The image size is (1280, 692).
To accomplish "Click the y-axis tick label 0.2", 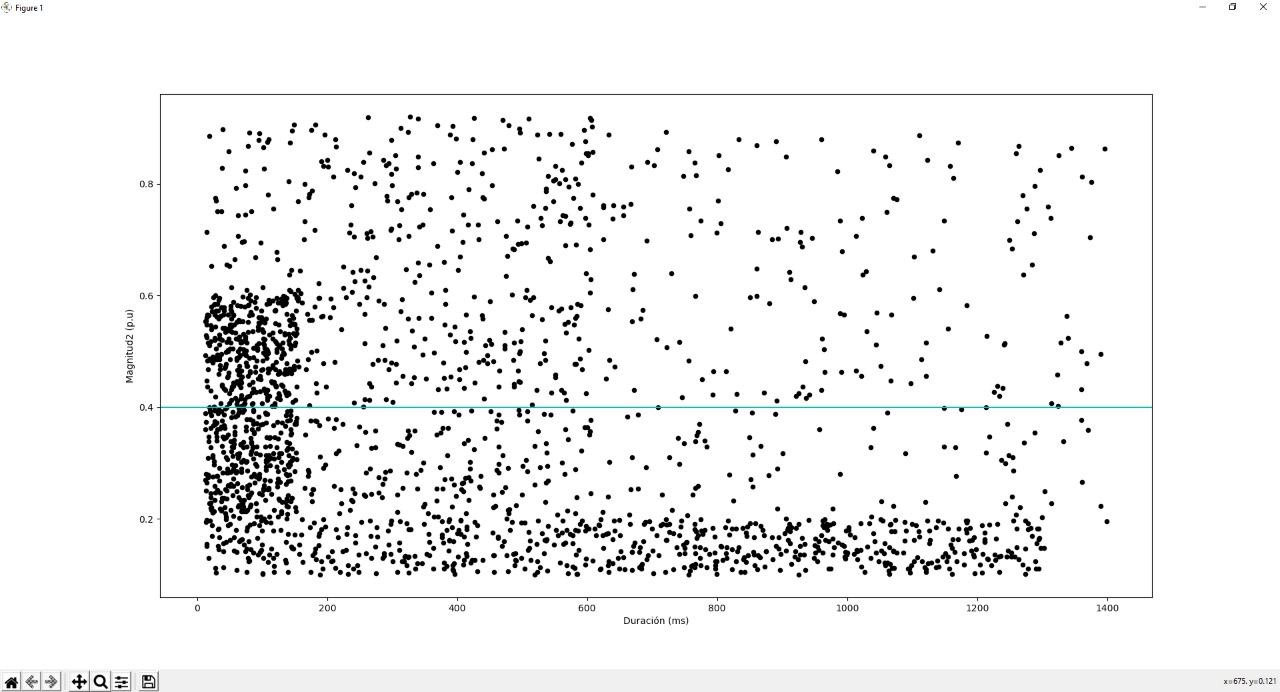I will (x=146, y=519).
